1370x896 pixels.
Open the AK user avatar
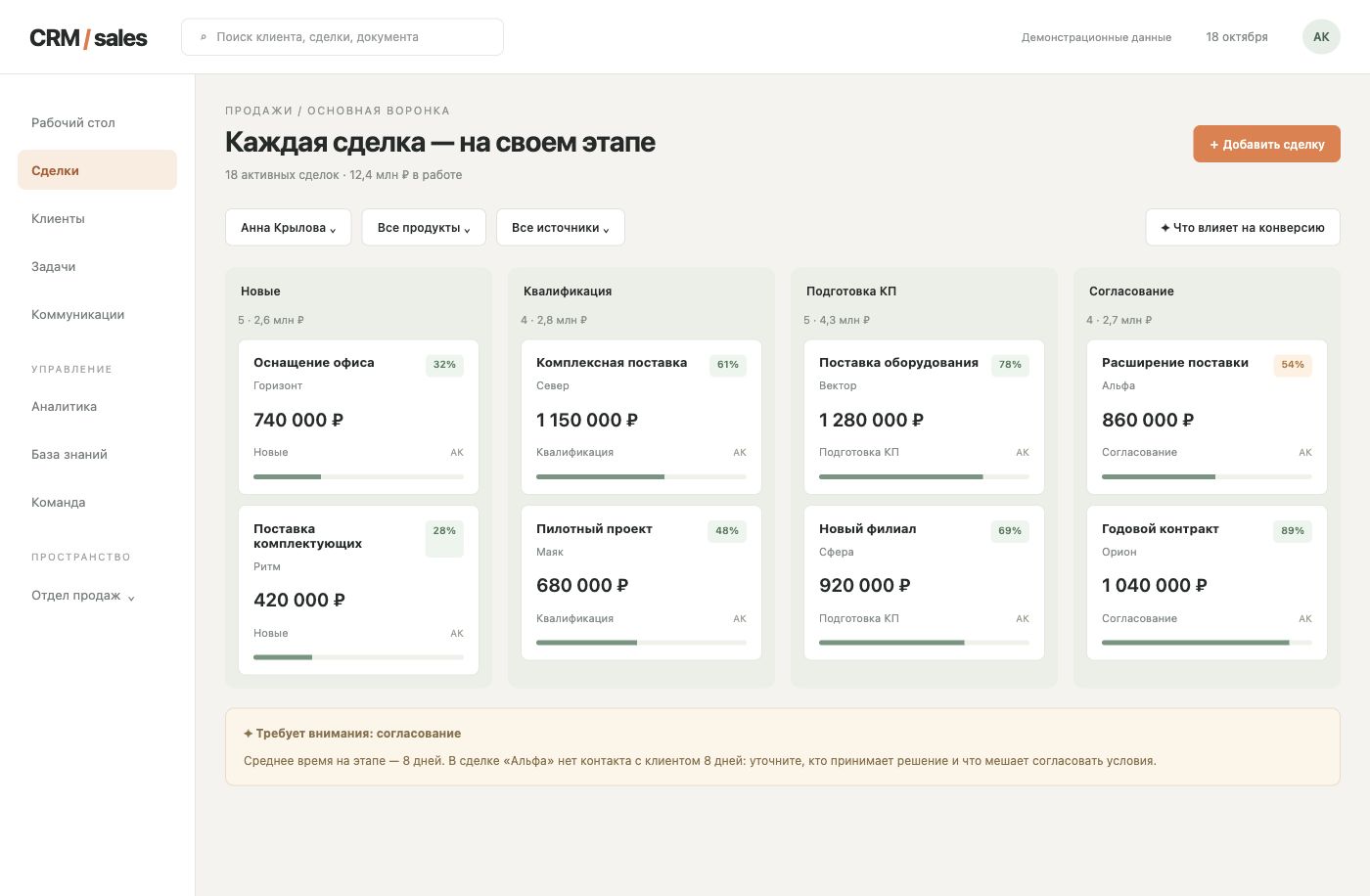[x=1321, y=37]
